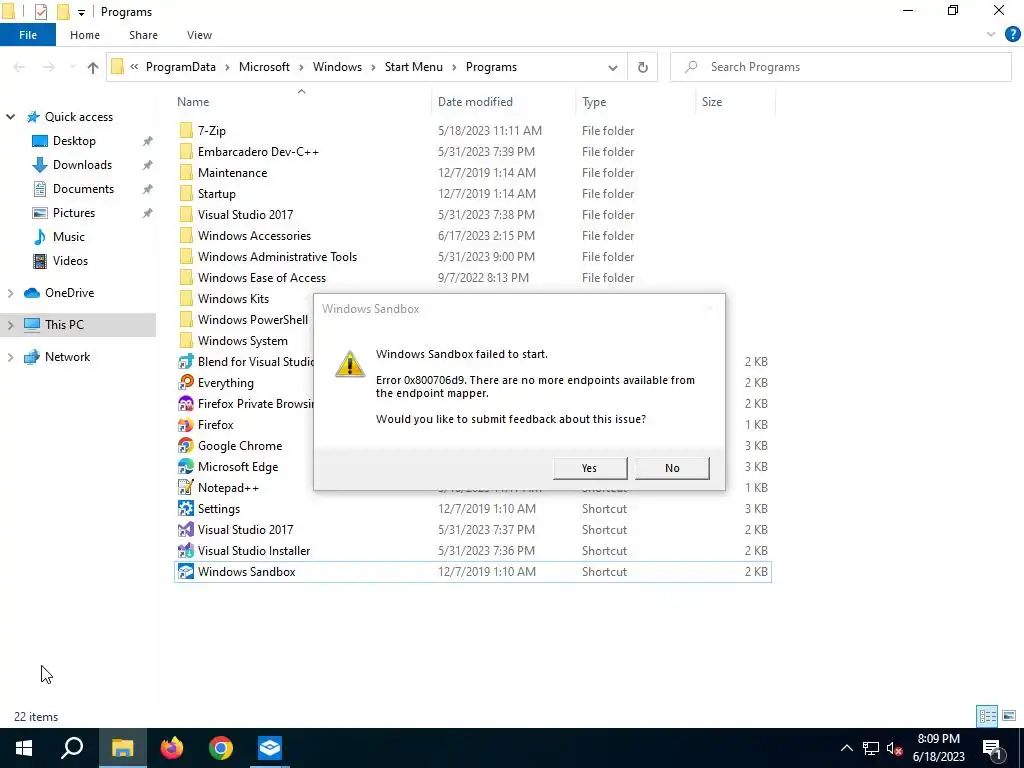
Task: Open Videos in Quick access
Action: 70,261
